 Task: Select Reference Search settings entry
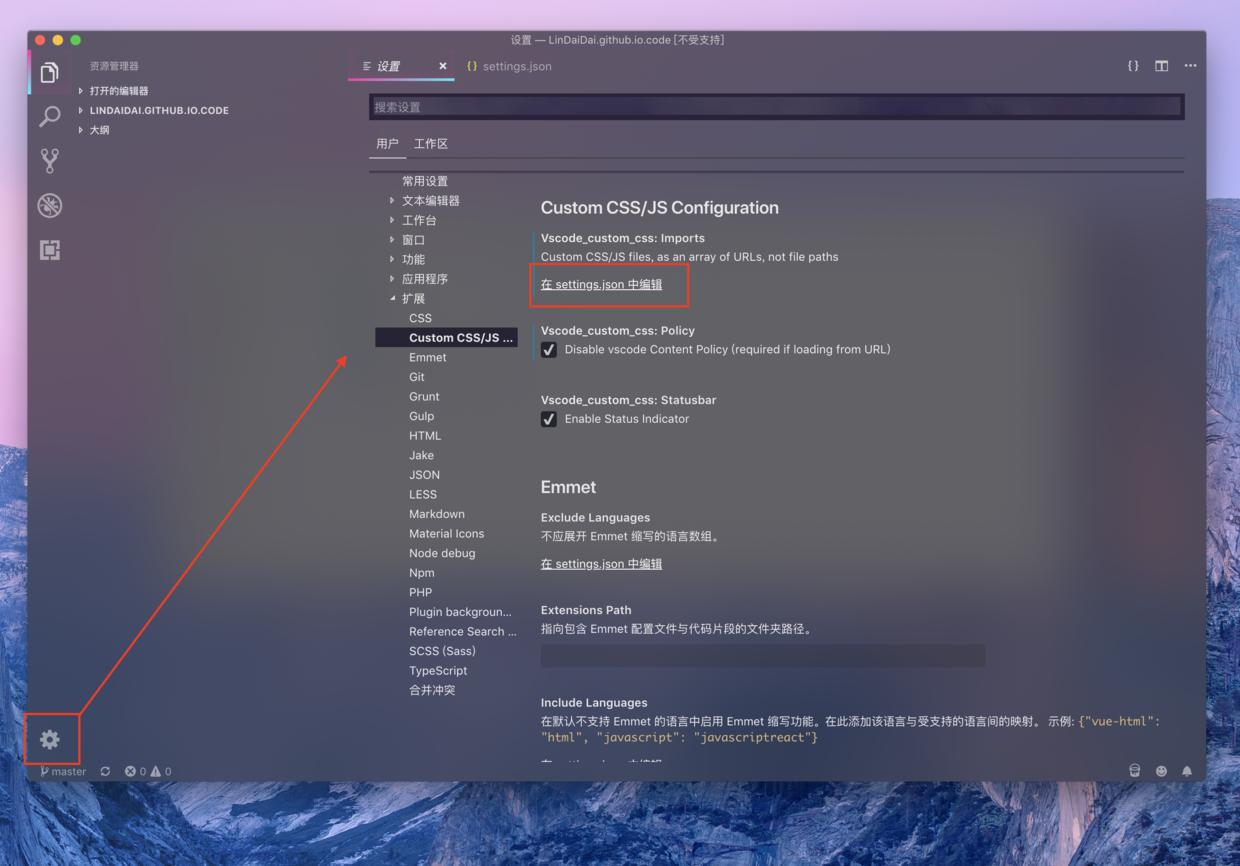coord(463,632)
